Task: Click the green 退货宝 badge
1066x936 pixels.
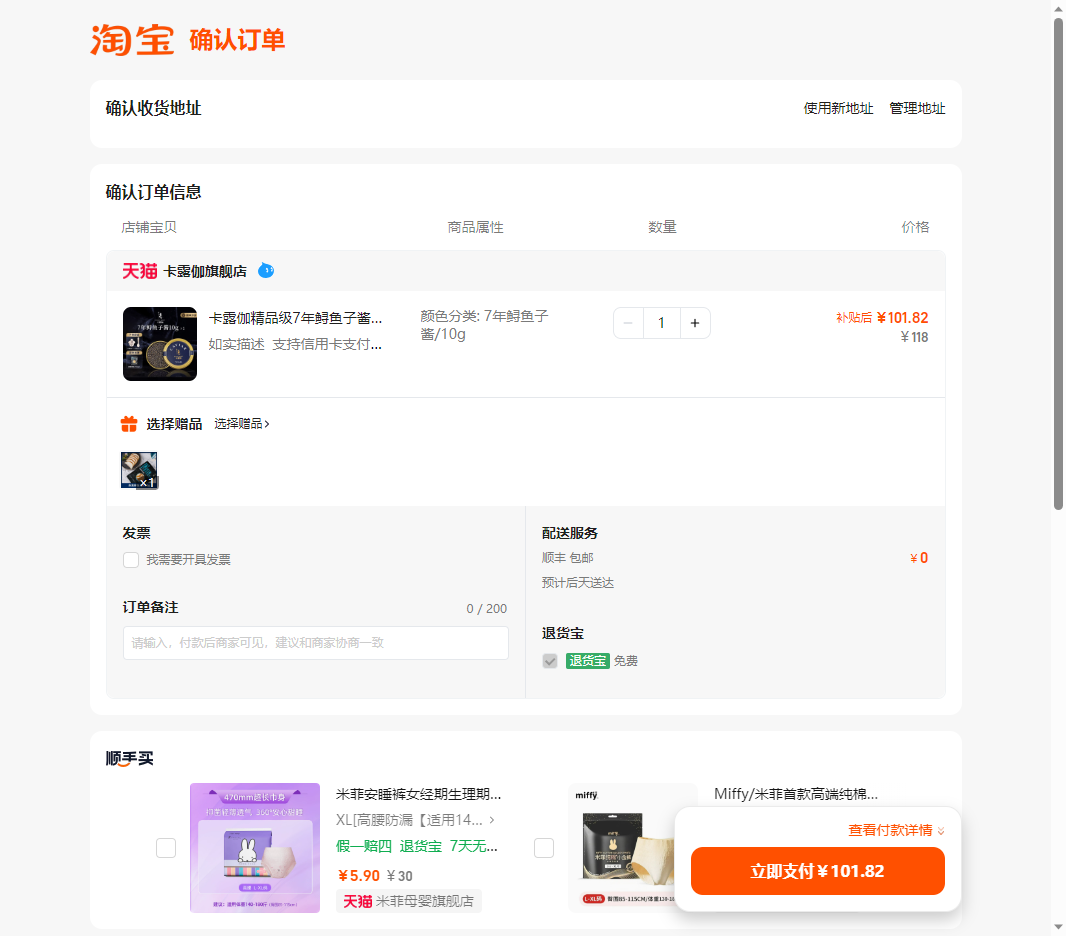Action: pos(587,661)
